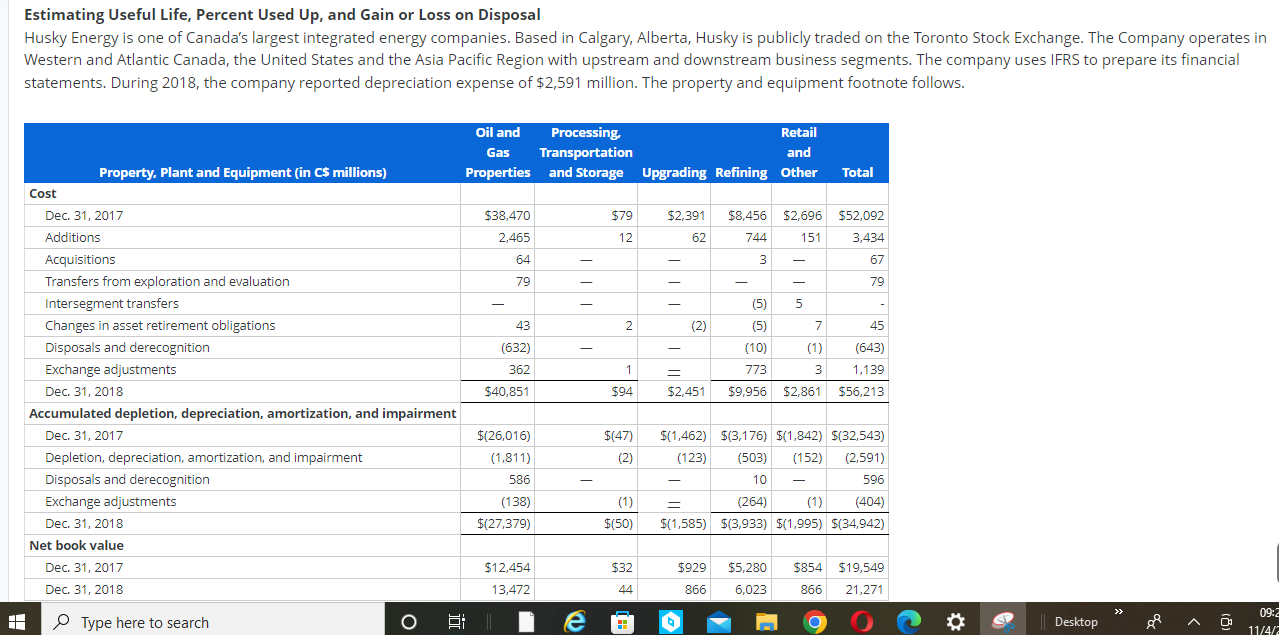This screenshot has width=1279, height=635.
Task: Click the '$40,851' Dec. 31, 2018 cost
Action: coord(507,391)
